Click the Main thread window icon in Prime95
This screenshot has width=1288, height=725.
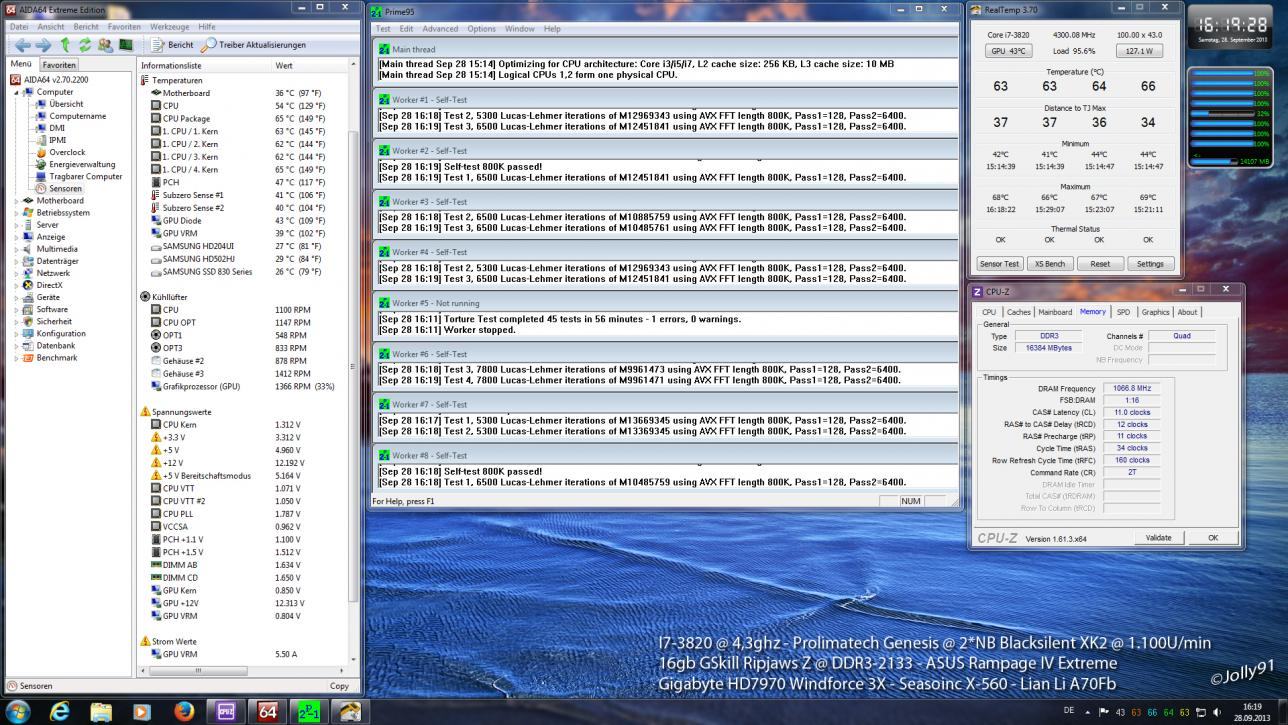click(384, 49)
